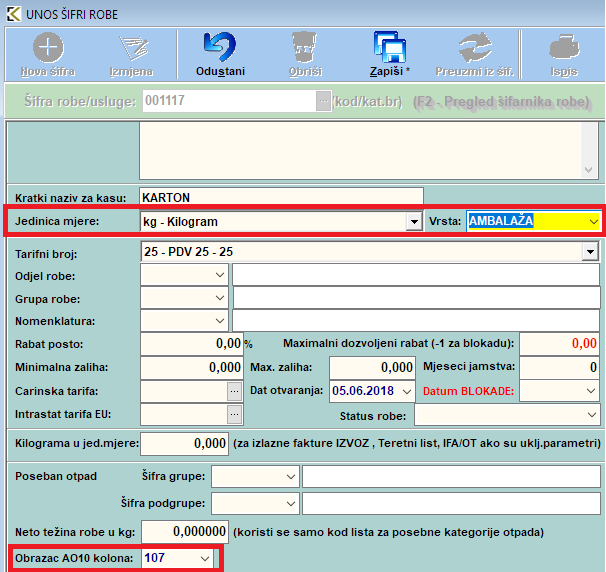Click the Intrastat tarifa EU text field
The width and height of the screenshot is (606, 572).
184,414
